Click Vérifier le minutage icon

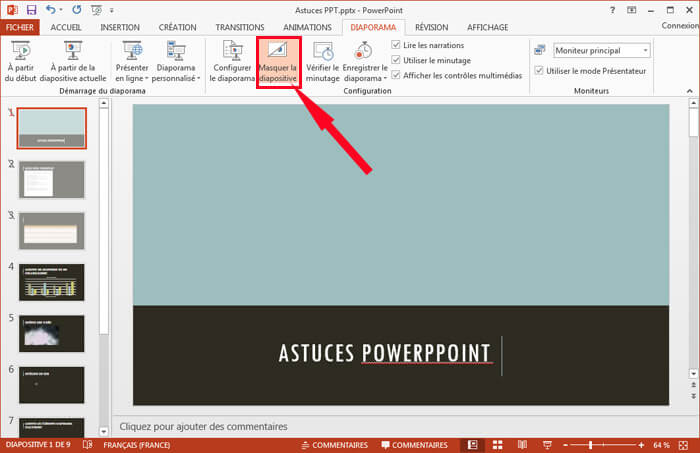(x=323, y=61)
